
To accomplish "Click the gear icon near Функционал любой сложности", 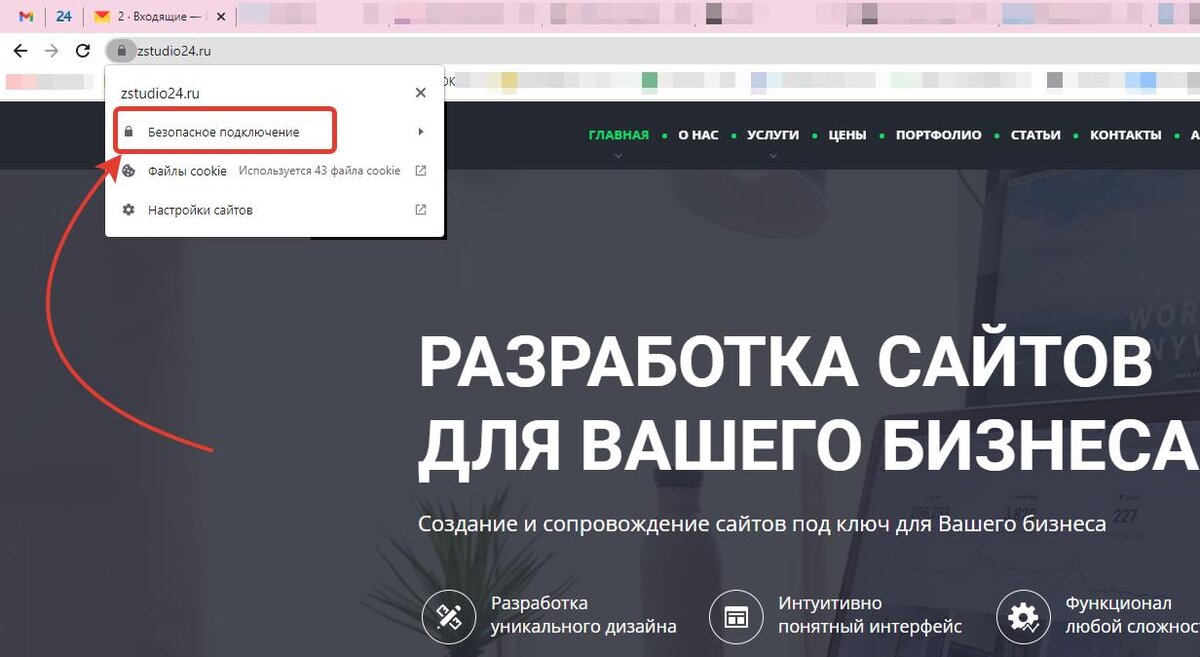I will [1023, 616].
